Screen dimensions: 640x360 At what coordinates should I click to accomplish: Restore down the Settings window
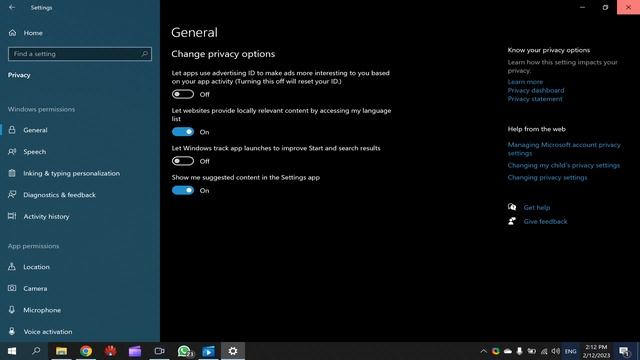[x=605, y=7]
